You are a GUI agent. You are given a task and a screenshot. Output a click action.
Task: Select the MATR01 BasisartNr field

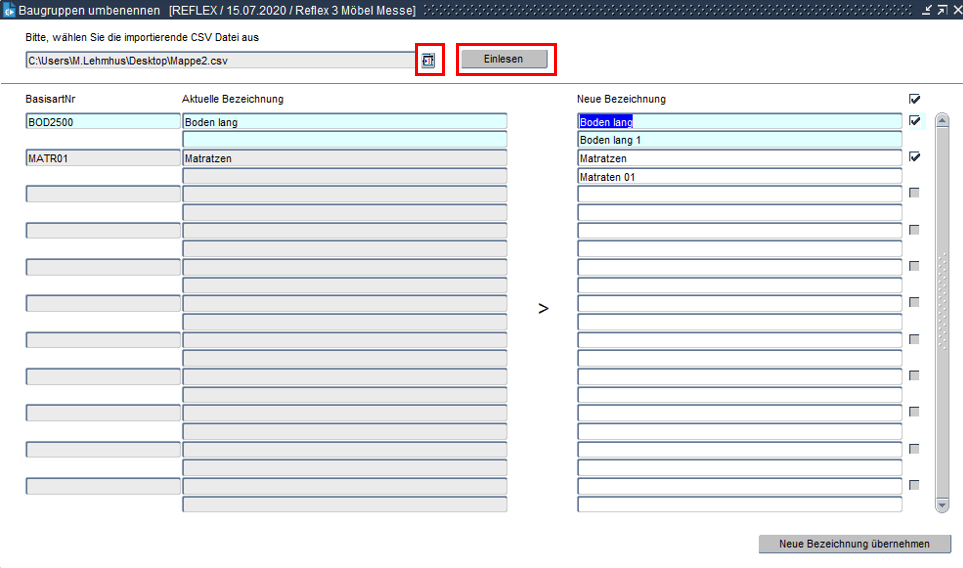102,158
